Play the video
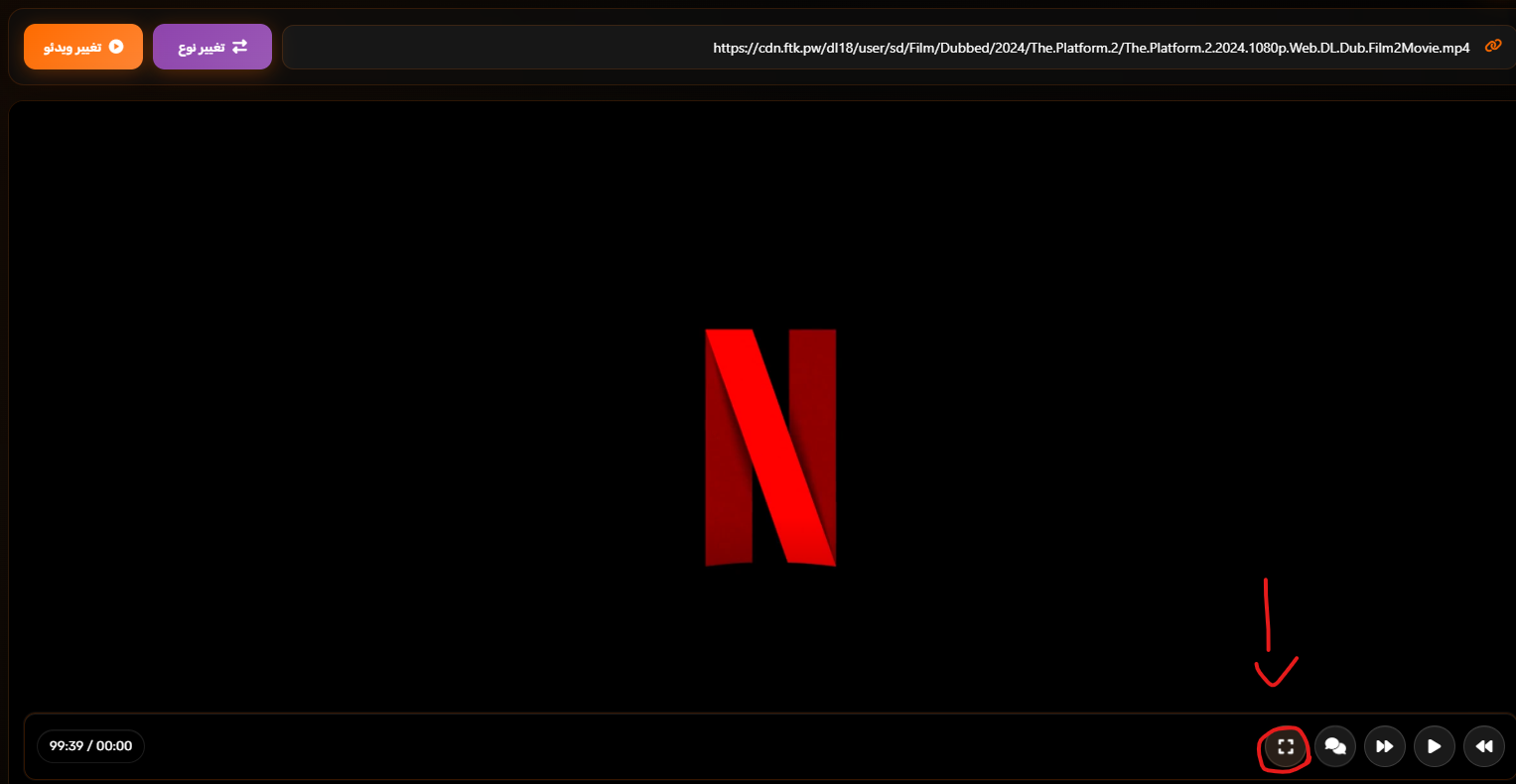The height and width of the screenshot is (784, 1516). pos(1435,746)
